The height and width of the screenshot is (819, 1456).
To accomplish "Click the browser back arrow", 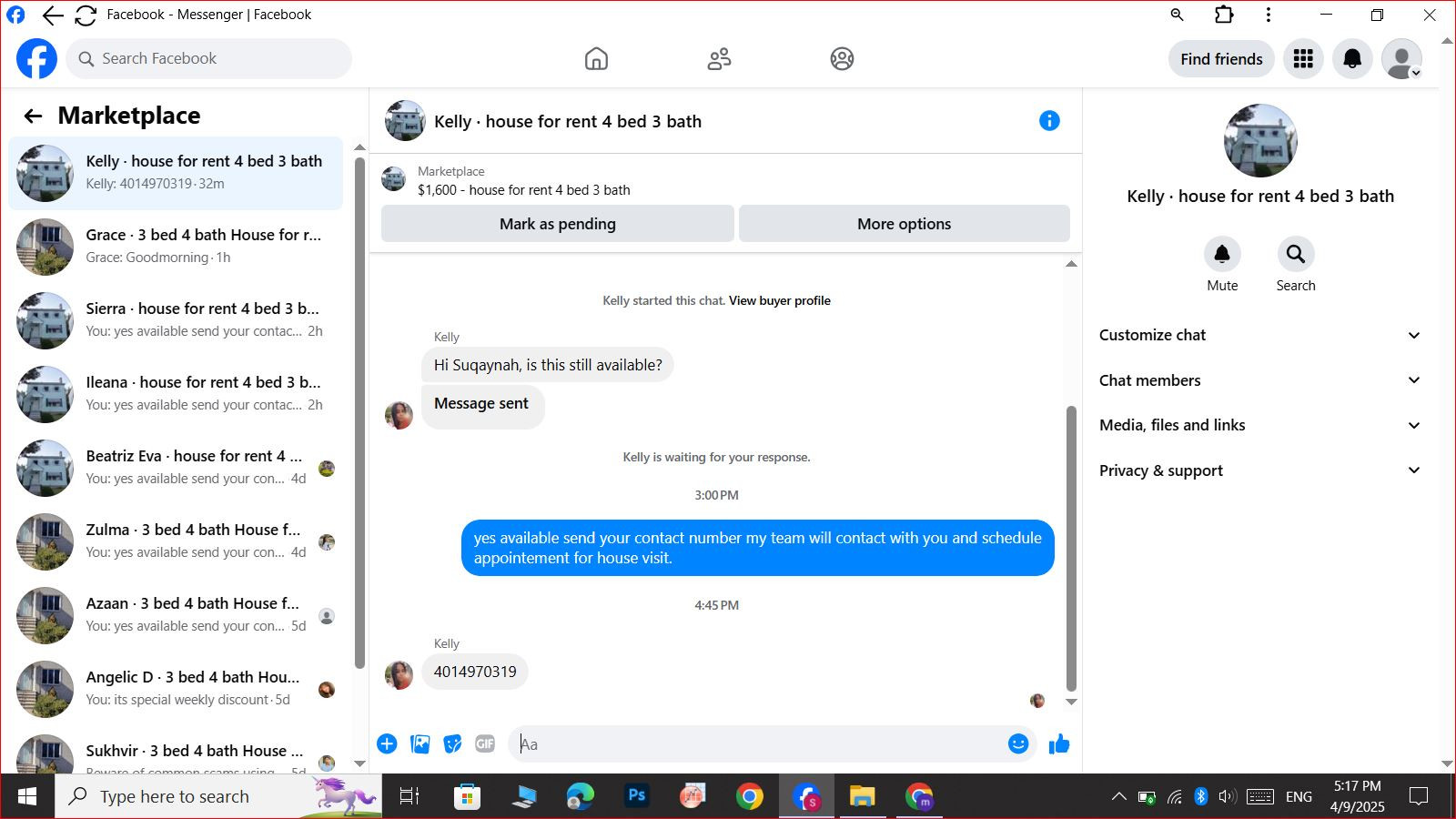I will click(x=53, y=15).
